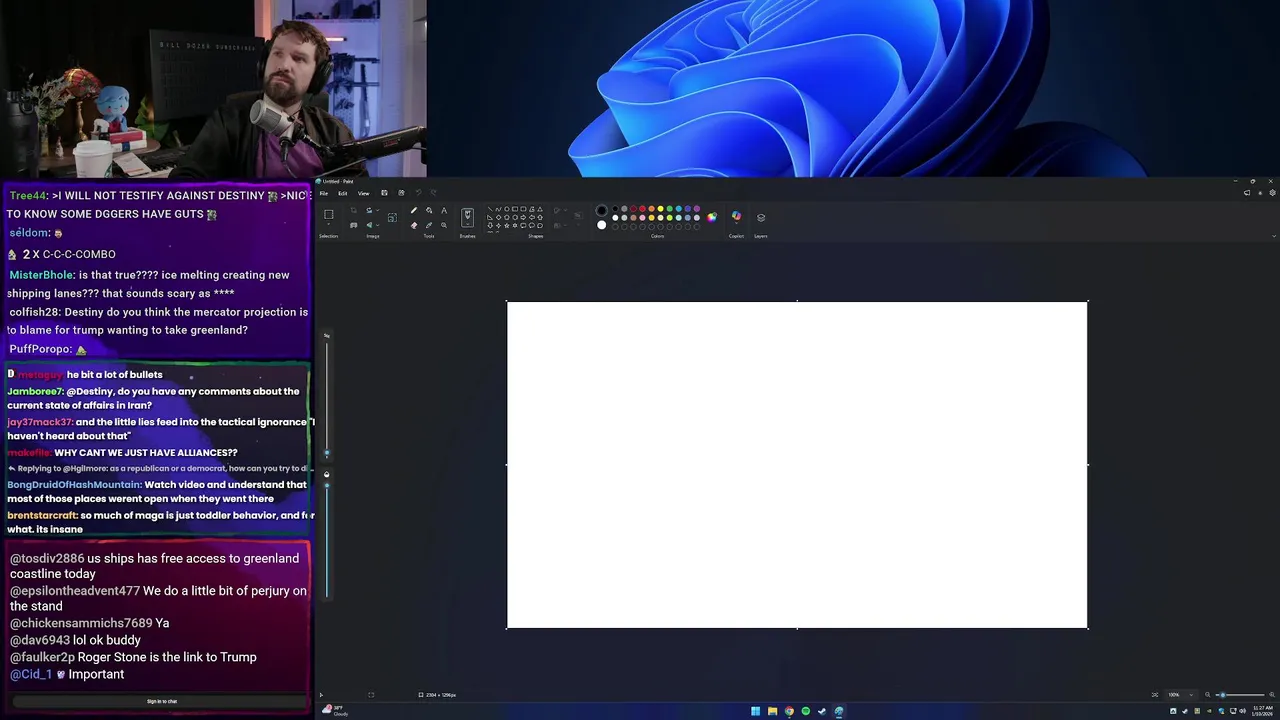Select the Eraser tool

coord(414,225)
